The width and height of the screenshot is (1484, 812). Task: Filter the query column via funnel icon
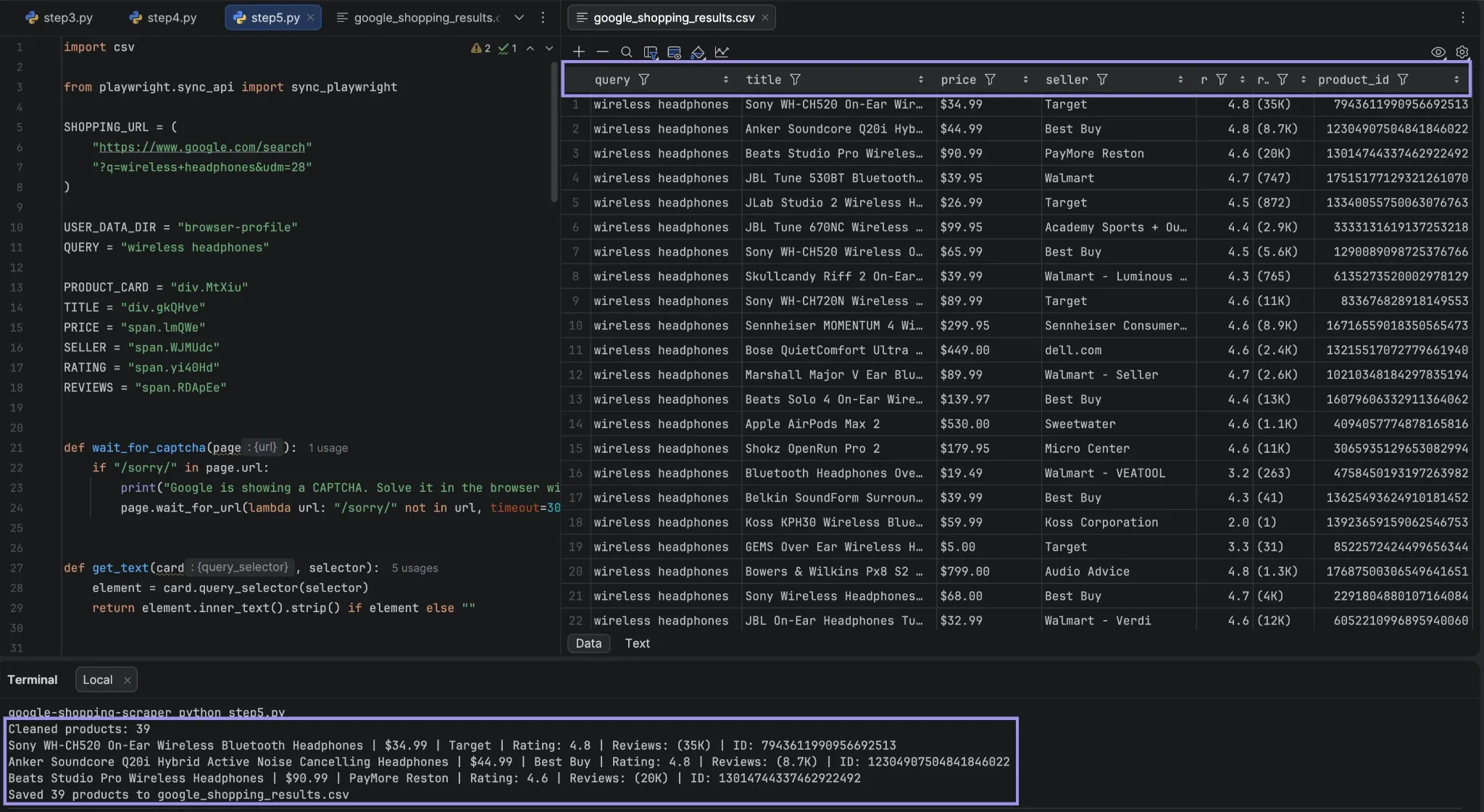643,80
